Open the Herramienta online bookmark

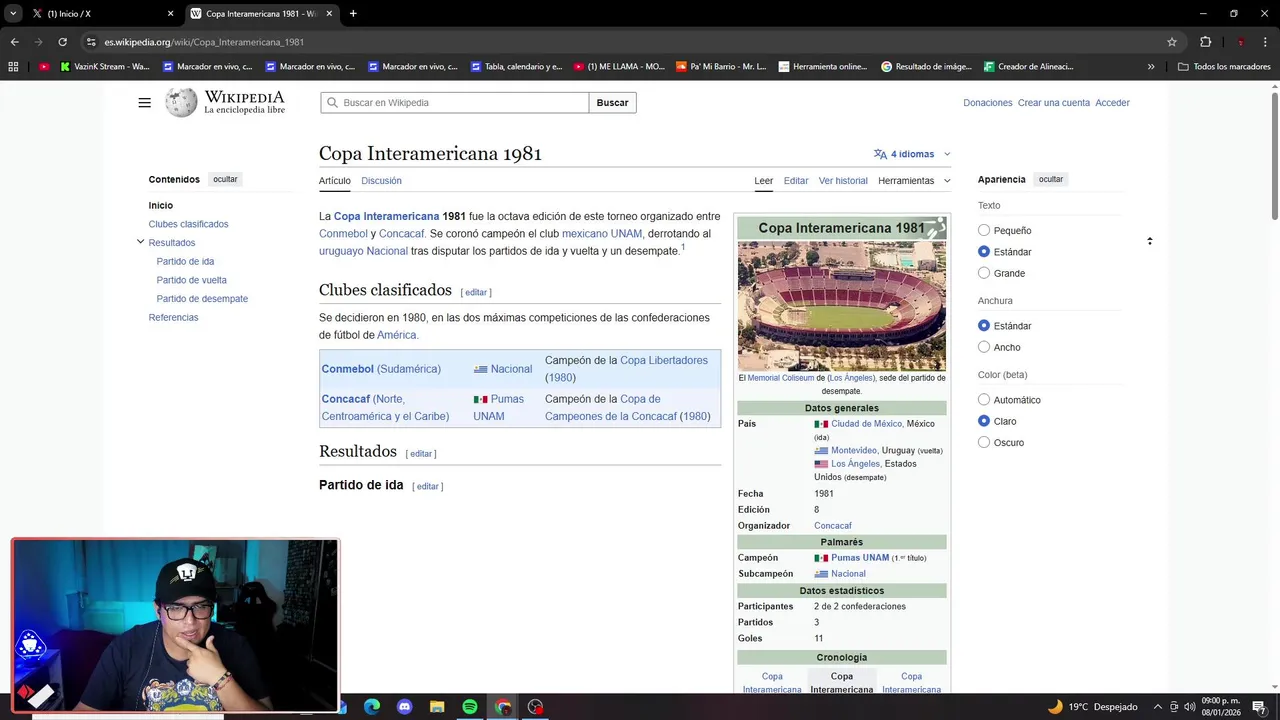tap(824, 67)
